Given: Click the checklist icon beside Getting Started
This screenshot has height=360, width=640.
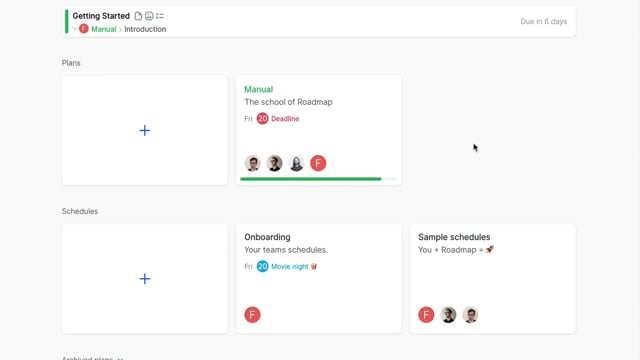Looking at the screenshot, I should (x=160, y=16).
